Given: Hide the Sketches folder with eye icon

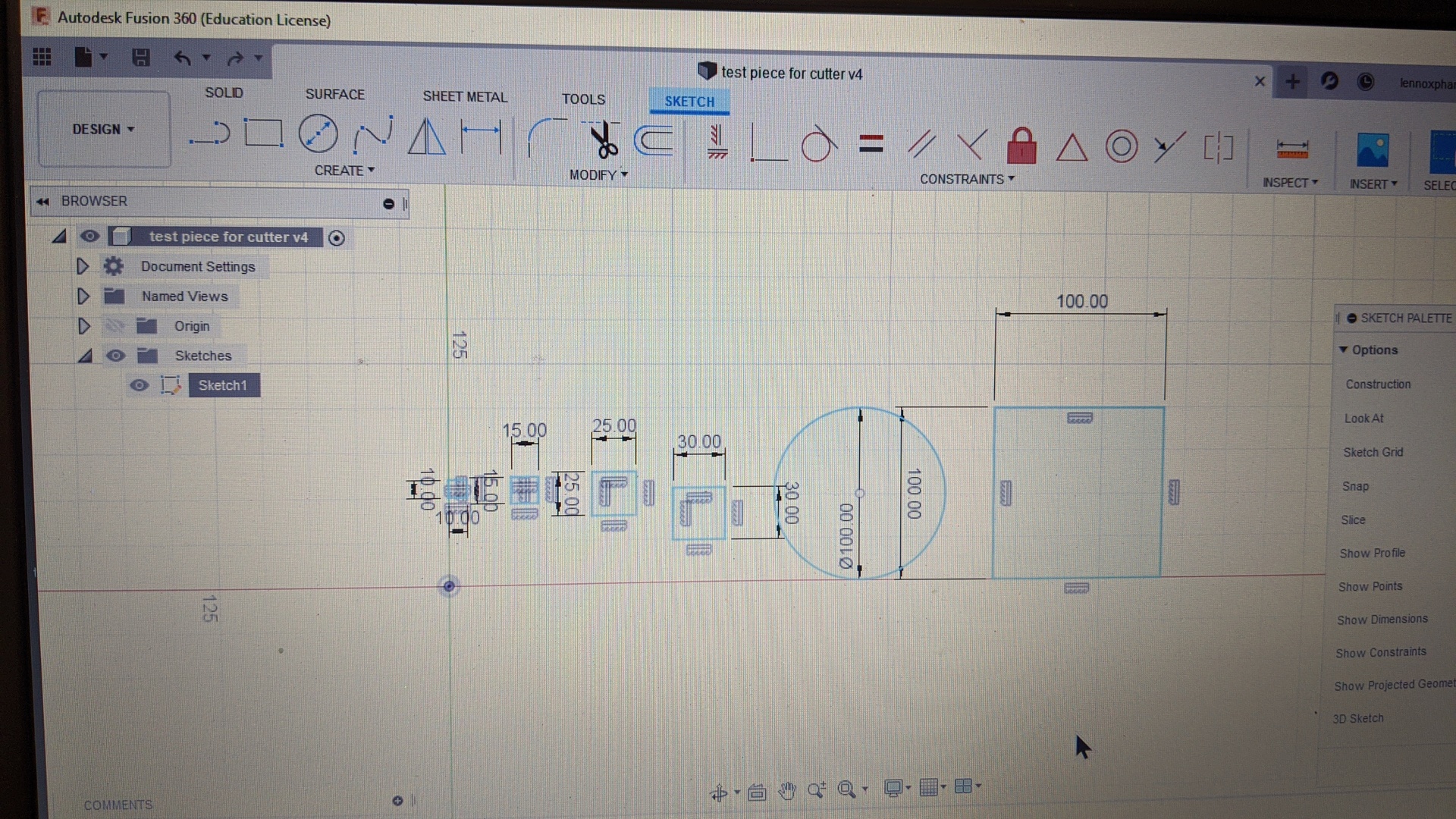Looking at the screenshot, I should 115,356.
